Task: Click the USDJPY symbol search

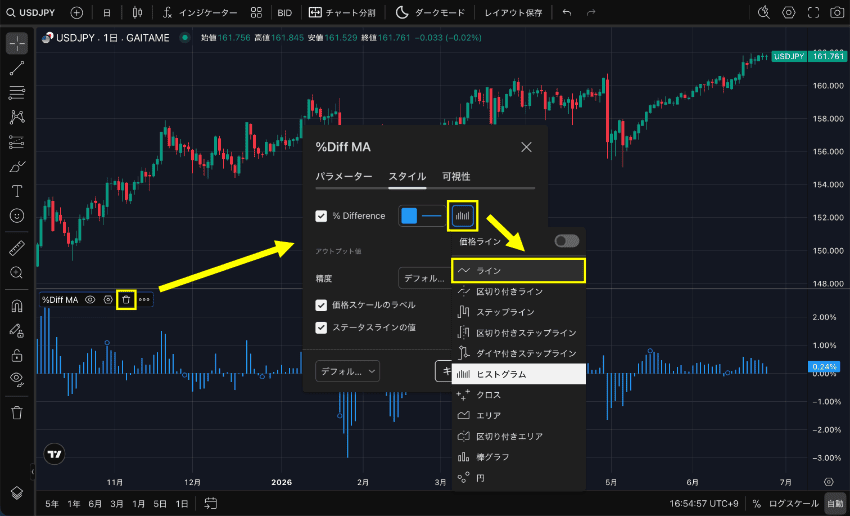Action: [31, 12]
